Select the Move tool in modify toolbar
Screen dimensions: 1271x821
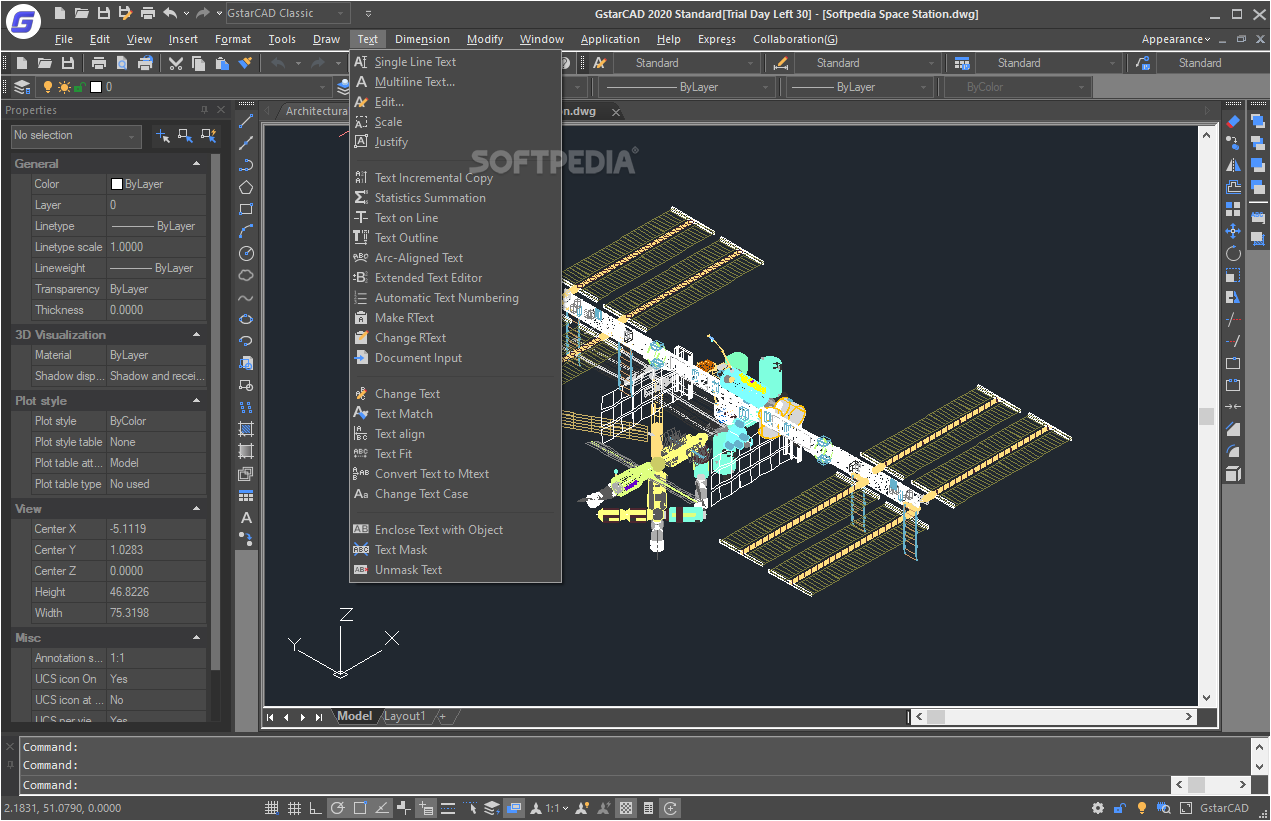coord(1233,231)
